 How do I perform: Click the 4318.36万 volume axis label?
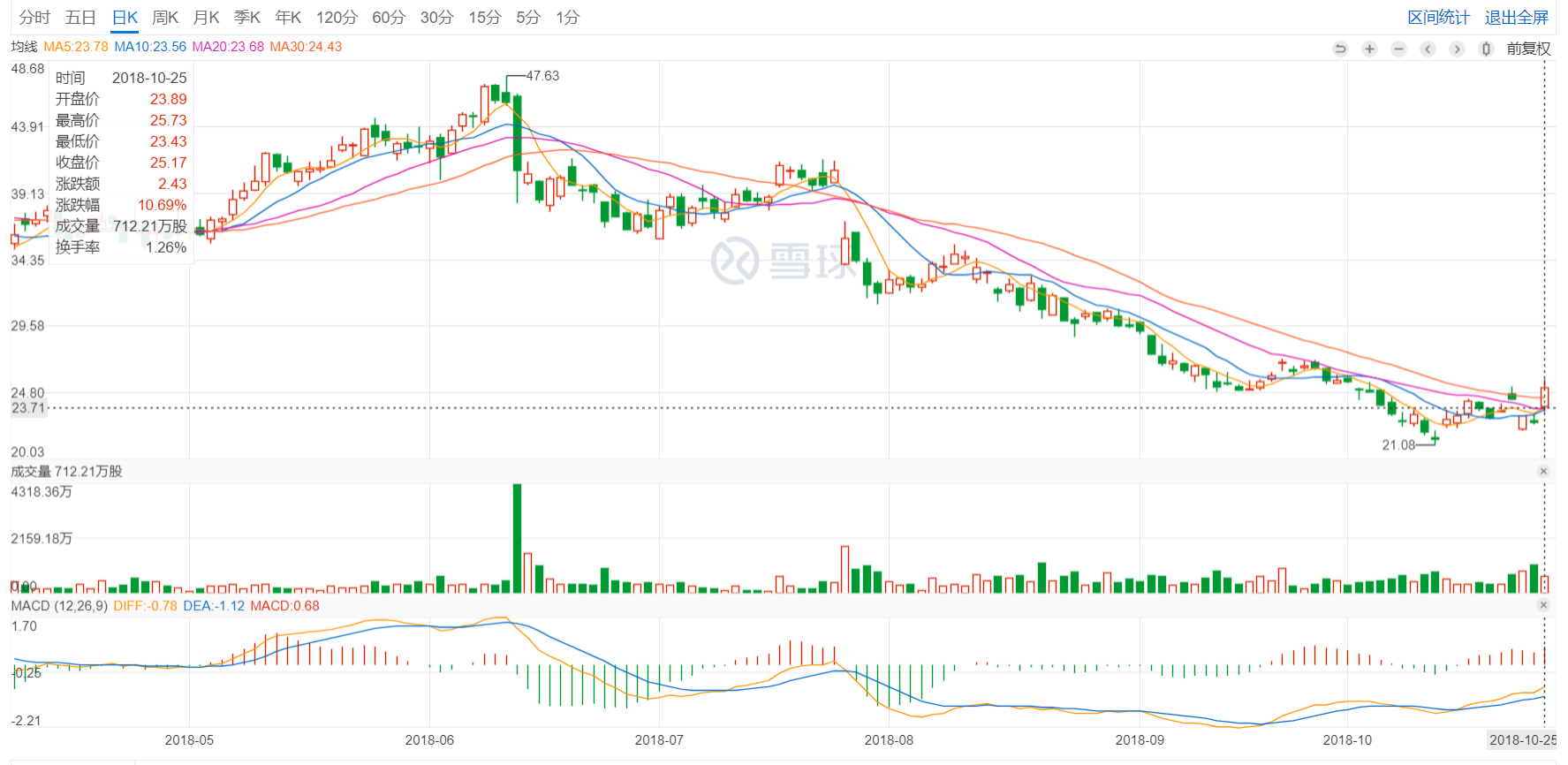pos(42,492)
